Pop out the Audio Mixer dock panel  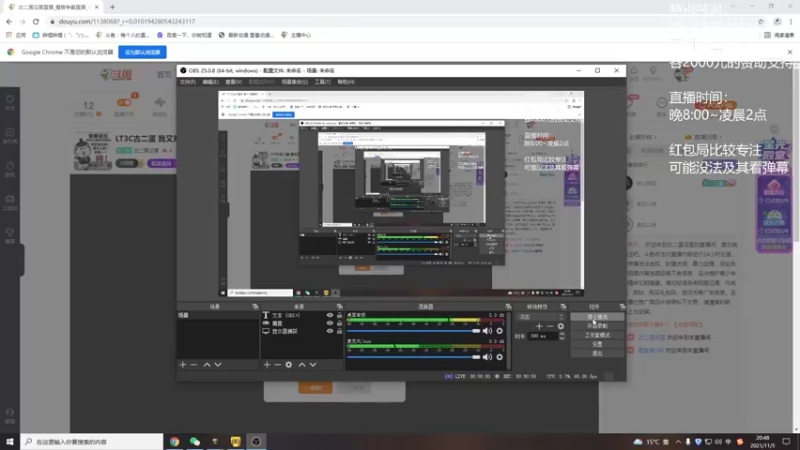pyautogui.click(x=508, y=307)
